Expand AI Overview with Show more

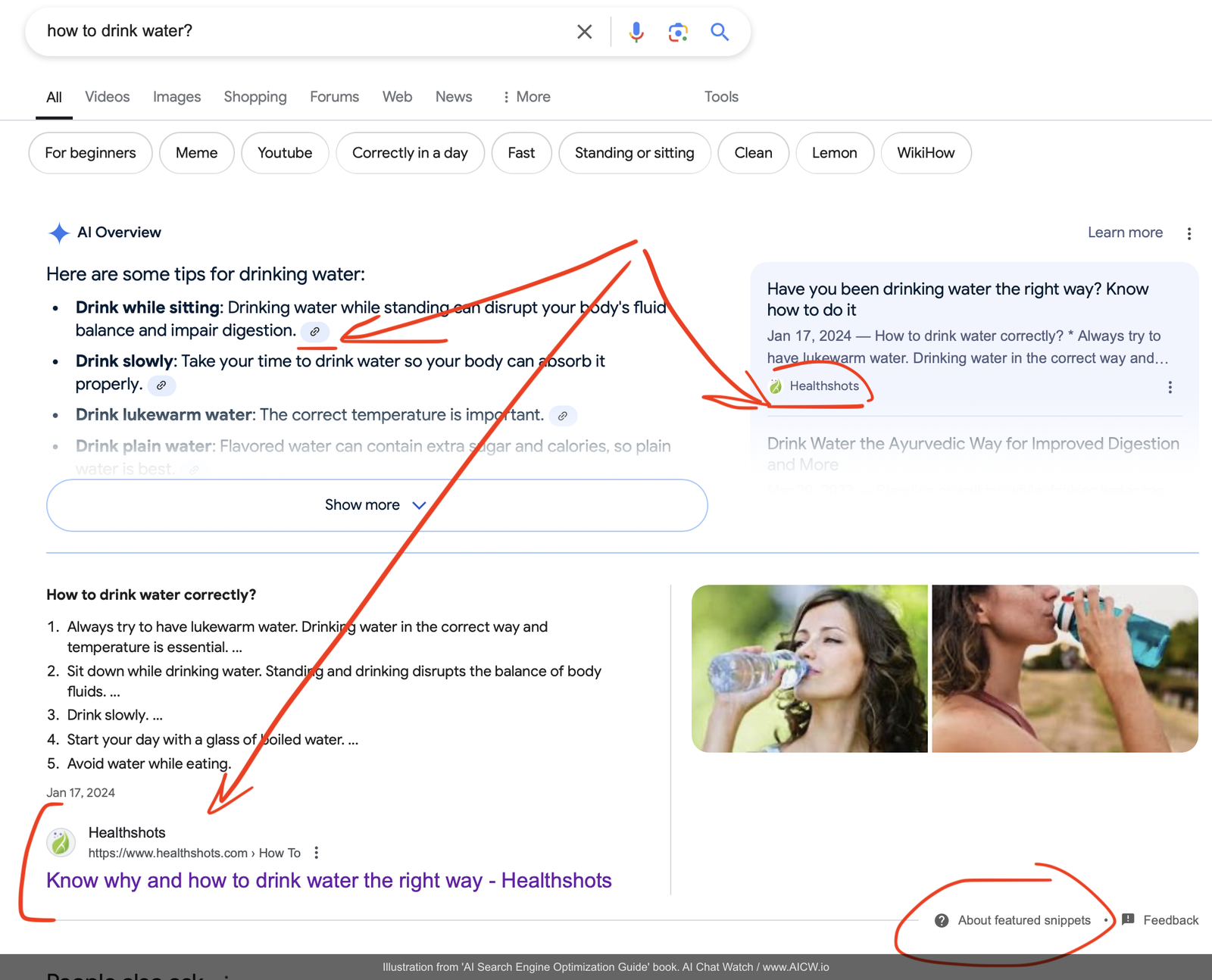(x=376, y=505)
